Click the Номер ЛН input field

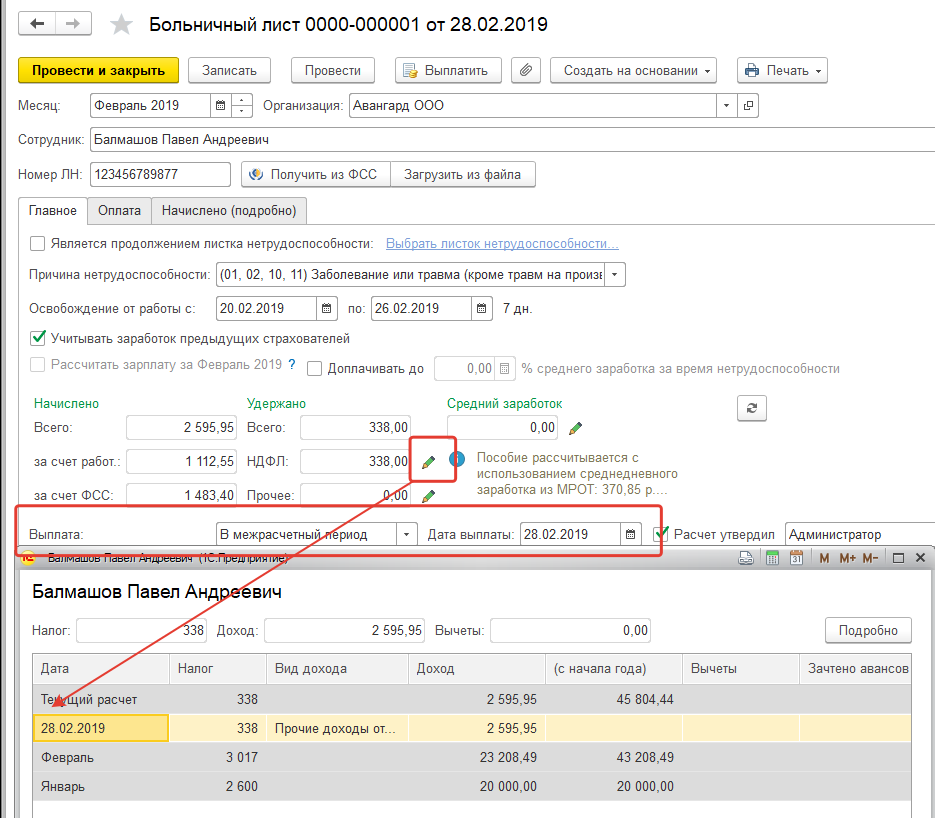160,174
